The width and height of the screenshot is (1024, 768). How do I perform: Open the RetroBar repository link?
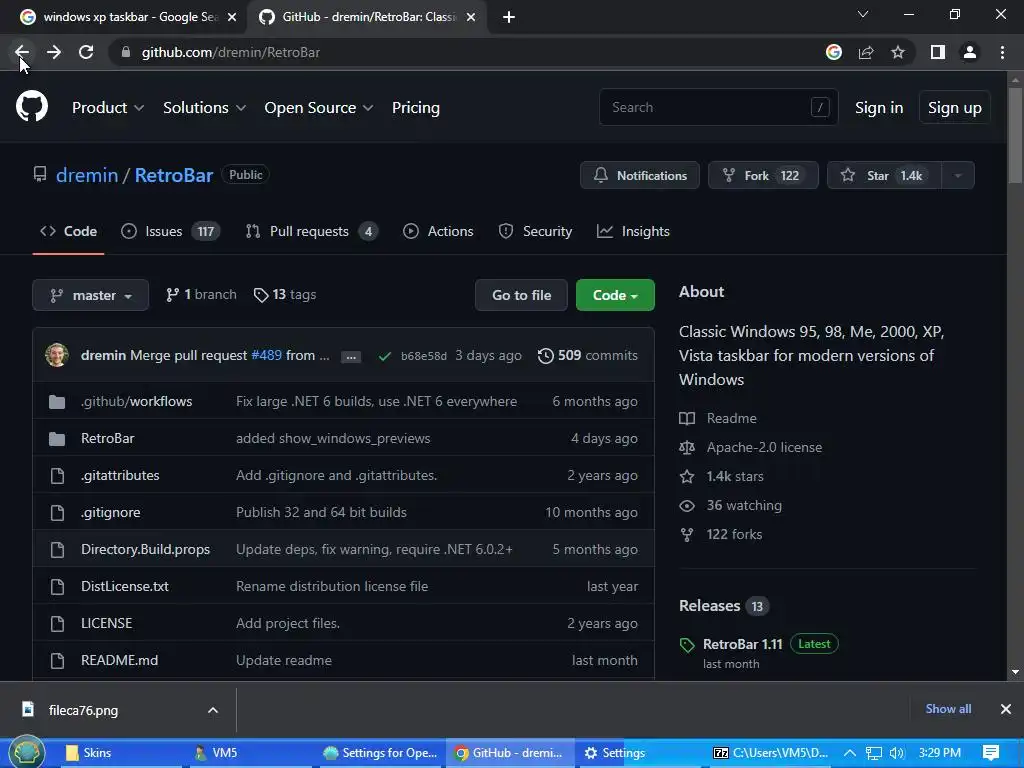(x=174, y=175)
